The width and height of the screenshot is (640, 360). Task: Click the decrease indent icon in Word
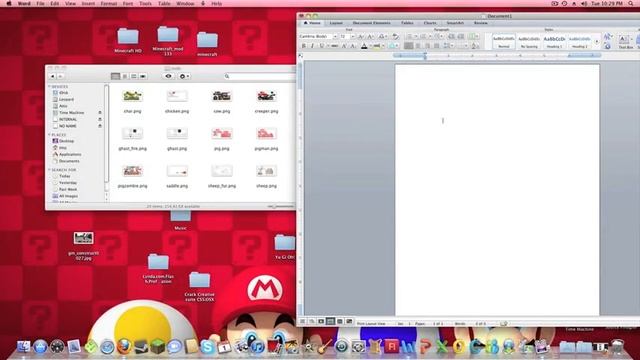click(451, 37)
